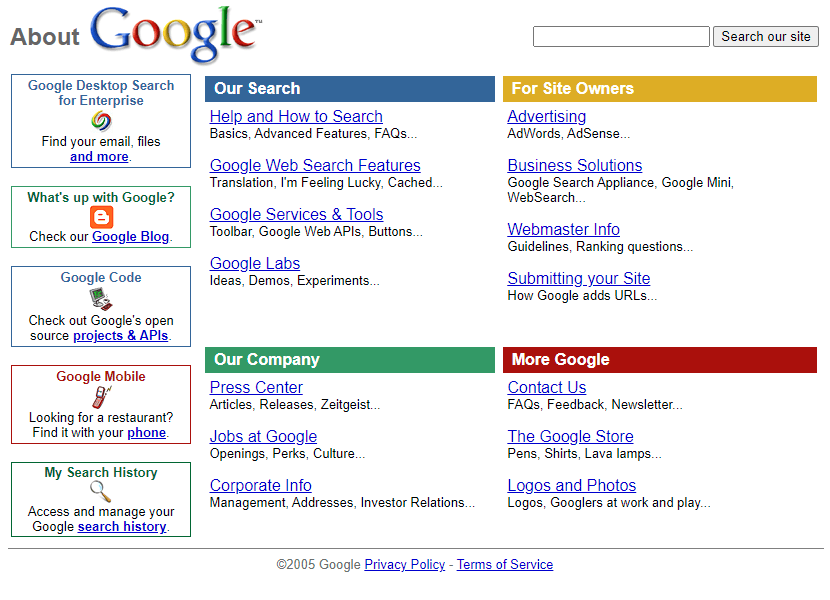Open the Privacy Policy link
The image size is (830, 600).
405,565
